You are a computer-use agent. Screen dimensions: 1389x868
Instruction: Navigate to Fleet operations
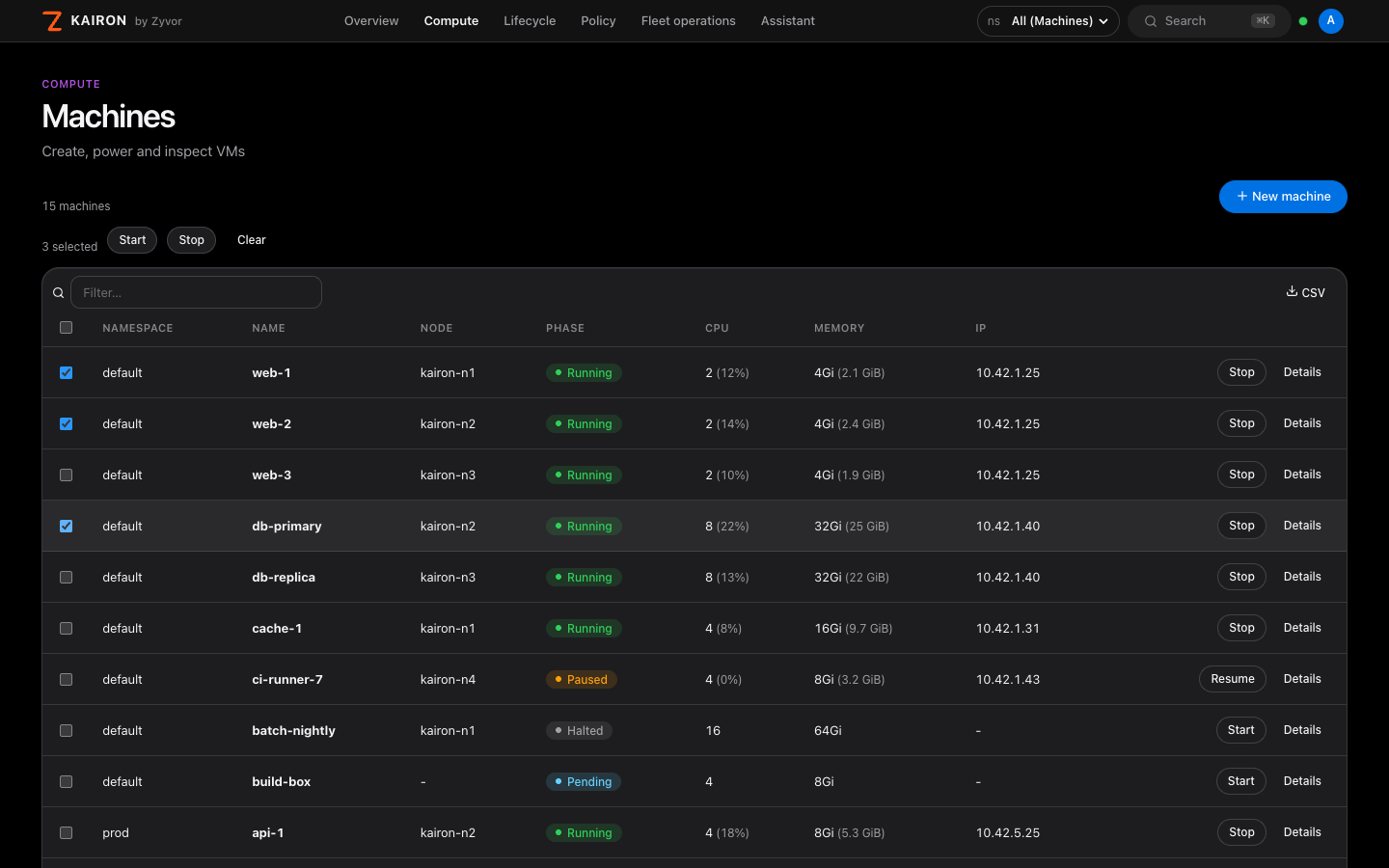tap(689, 21)
